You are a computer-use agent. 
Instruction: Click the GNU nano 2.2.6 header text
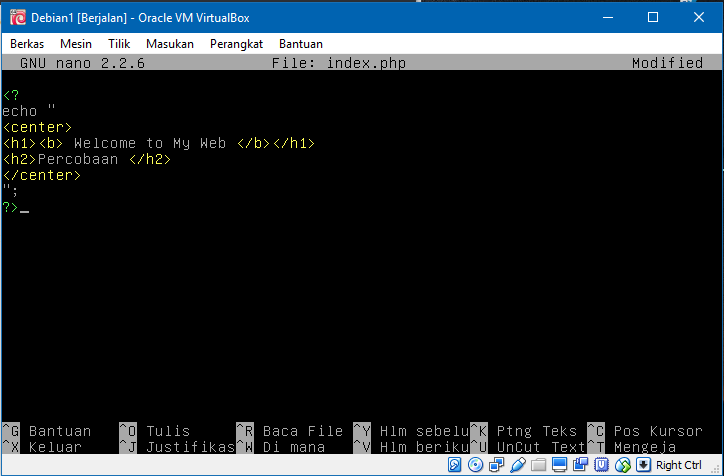(82, 63)
